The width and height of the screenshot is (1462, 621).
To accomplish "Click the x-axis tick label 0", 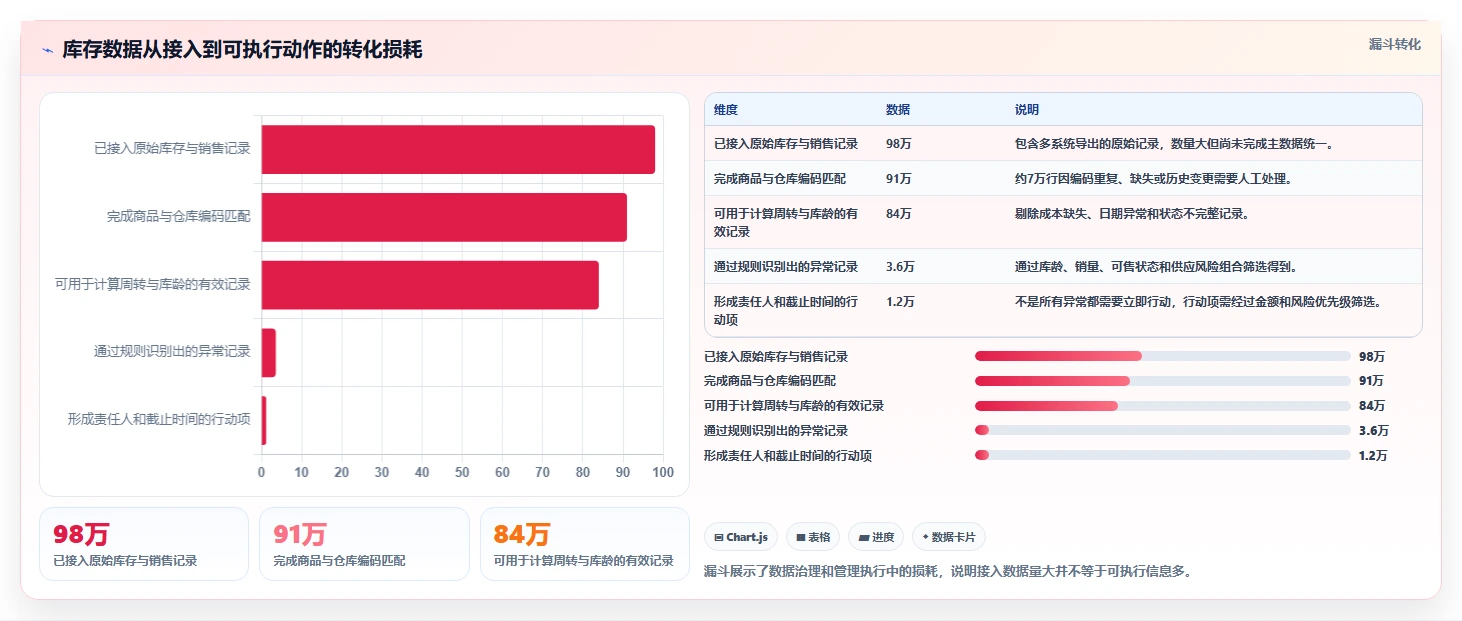I will (262, 472).
